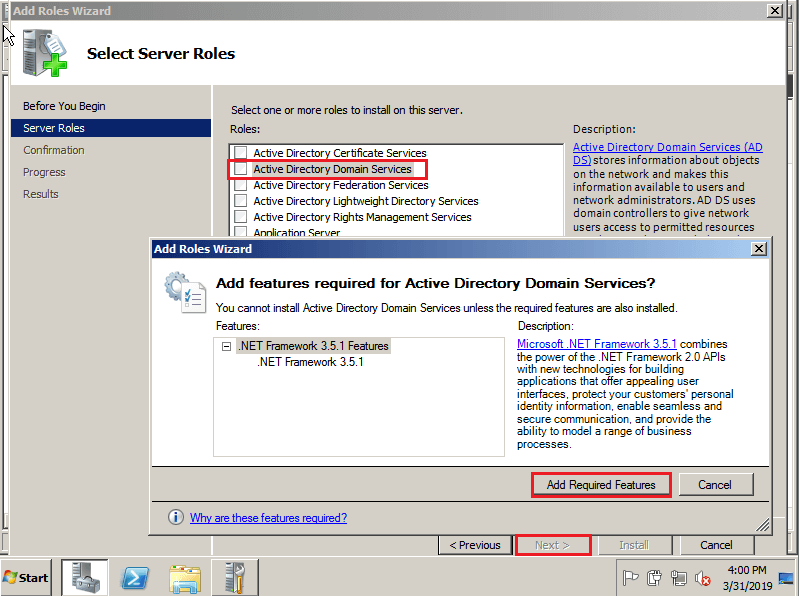Viewport: 799px width, 596px height.
Task: Collapse the .NET Framework 3.5.1 Features node
Action: [226, 346]
